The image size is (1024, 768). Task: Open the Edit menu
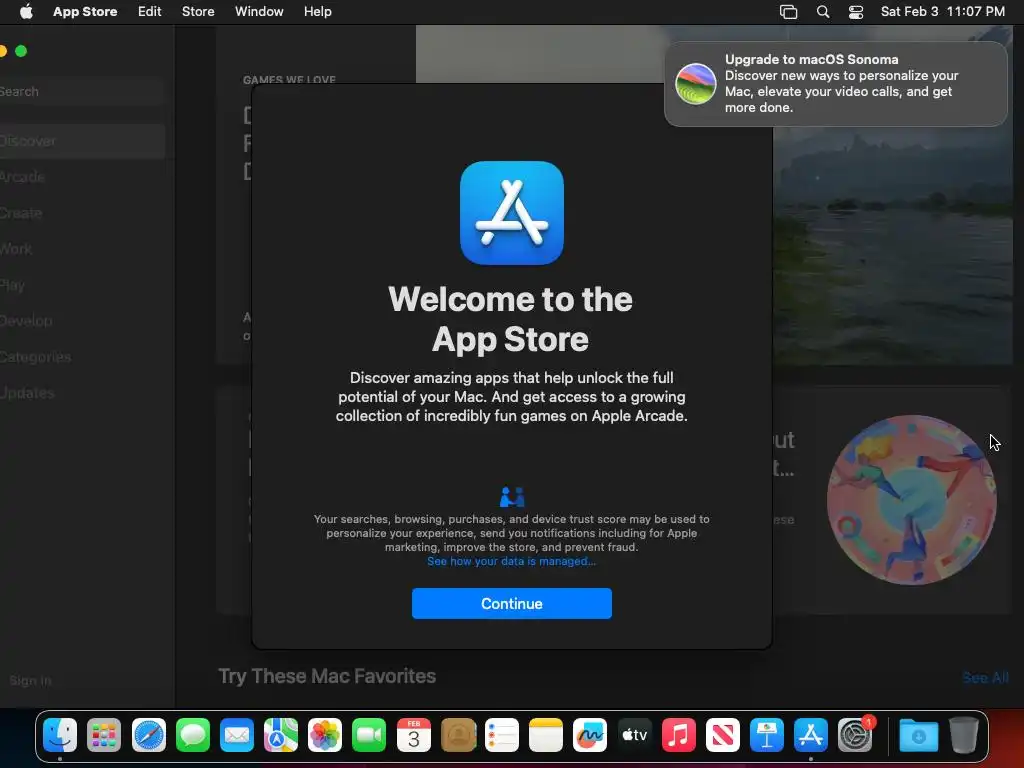coord(150,12)
